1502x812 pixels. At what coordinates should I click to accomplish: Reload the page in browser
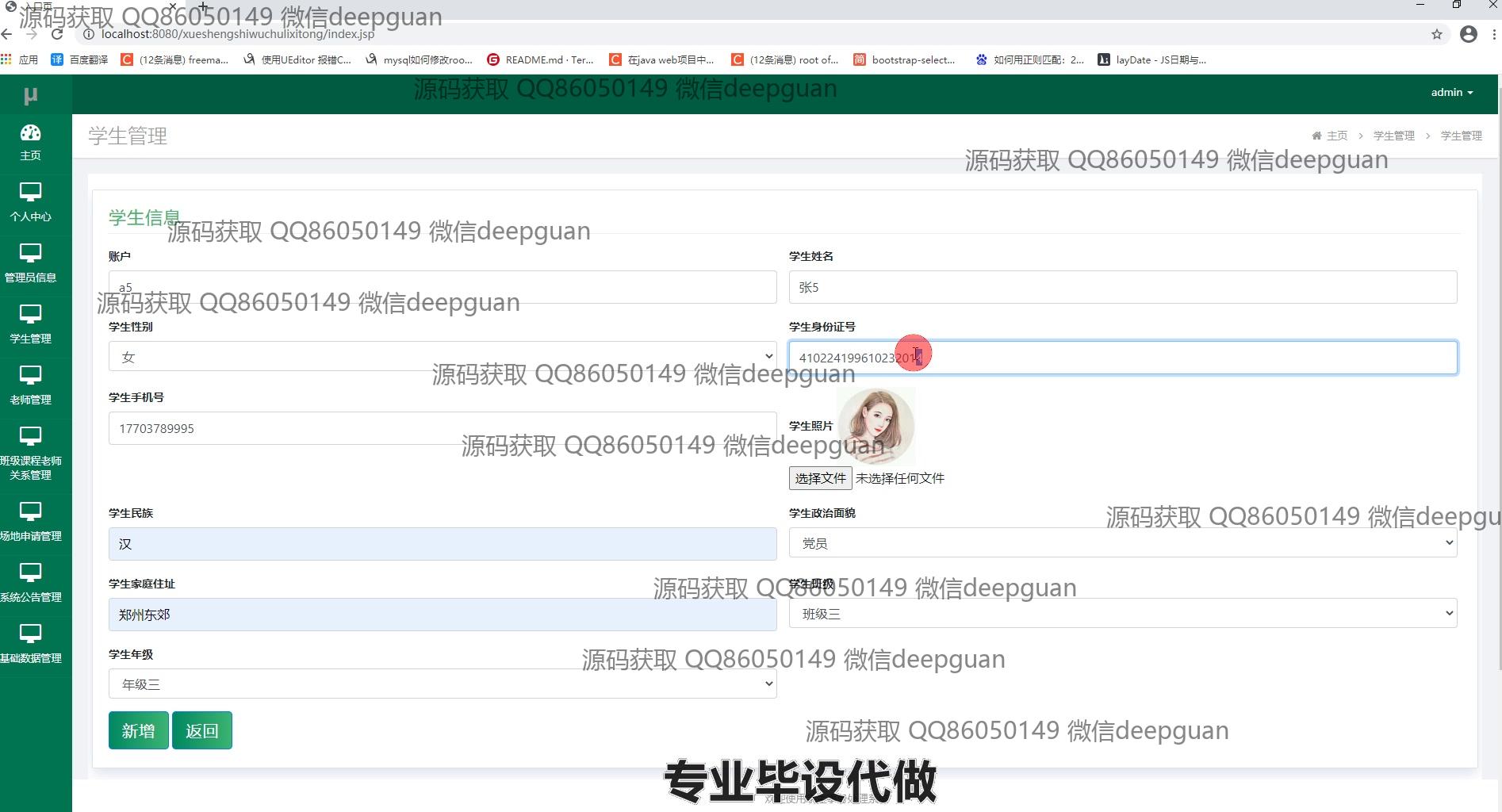[57, 34]
